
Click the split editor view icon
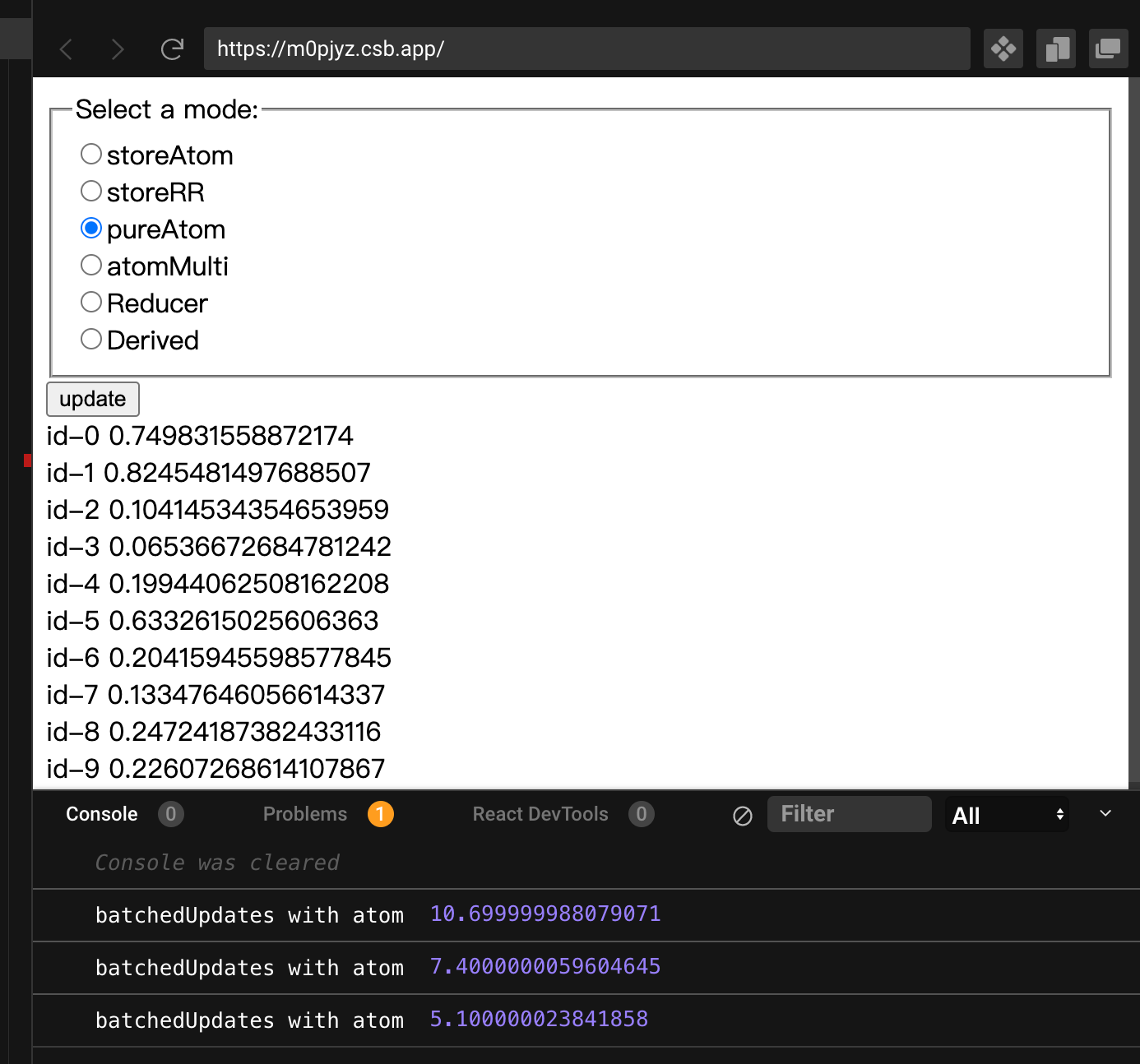[1055, 49]
